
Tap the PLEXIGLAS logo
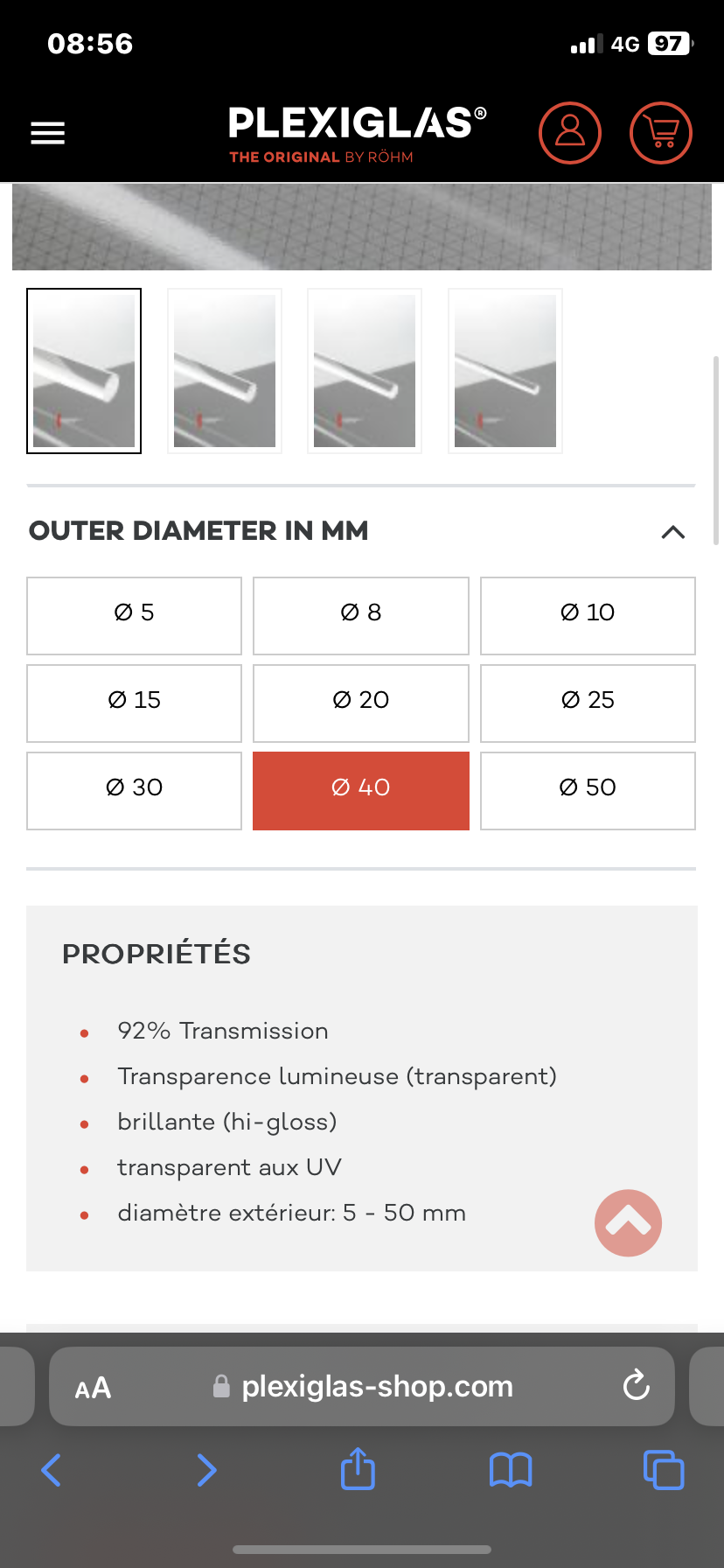(x=357, y=134)
